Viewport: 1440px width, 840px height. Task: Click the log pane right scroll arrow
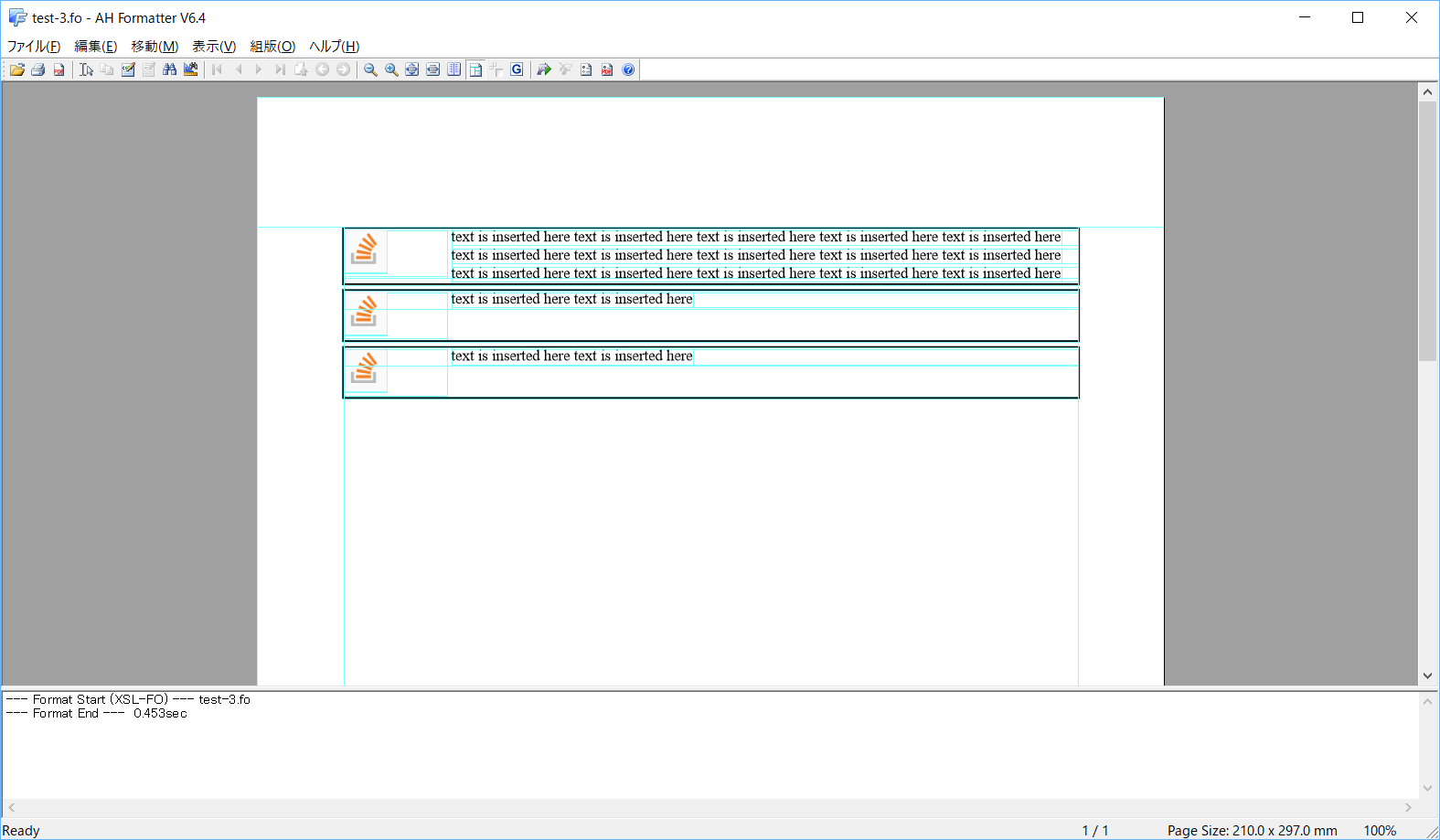1409,808
